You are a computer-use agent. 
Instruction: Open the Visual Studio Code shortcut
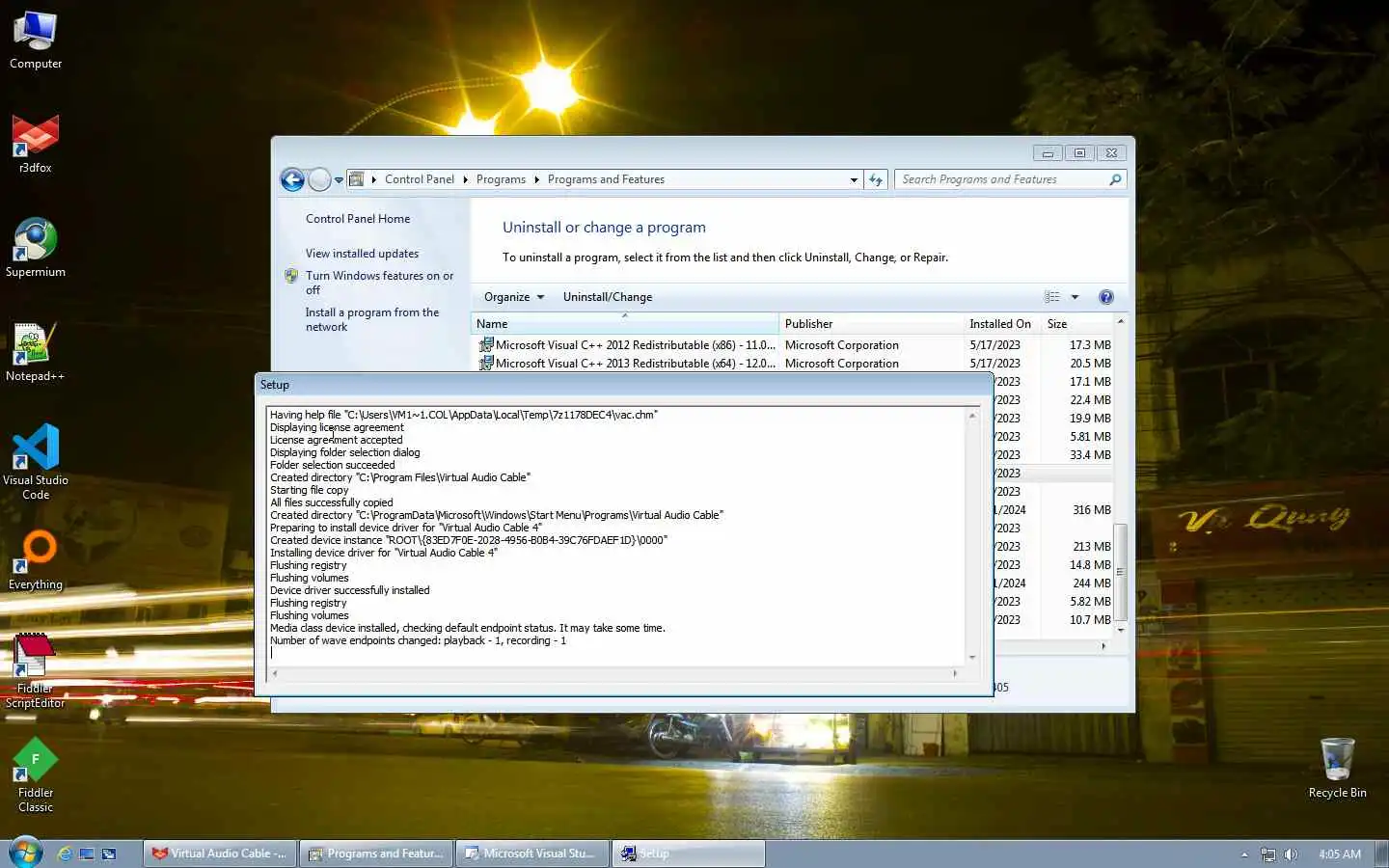point(36,463)
